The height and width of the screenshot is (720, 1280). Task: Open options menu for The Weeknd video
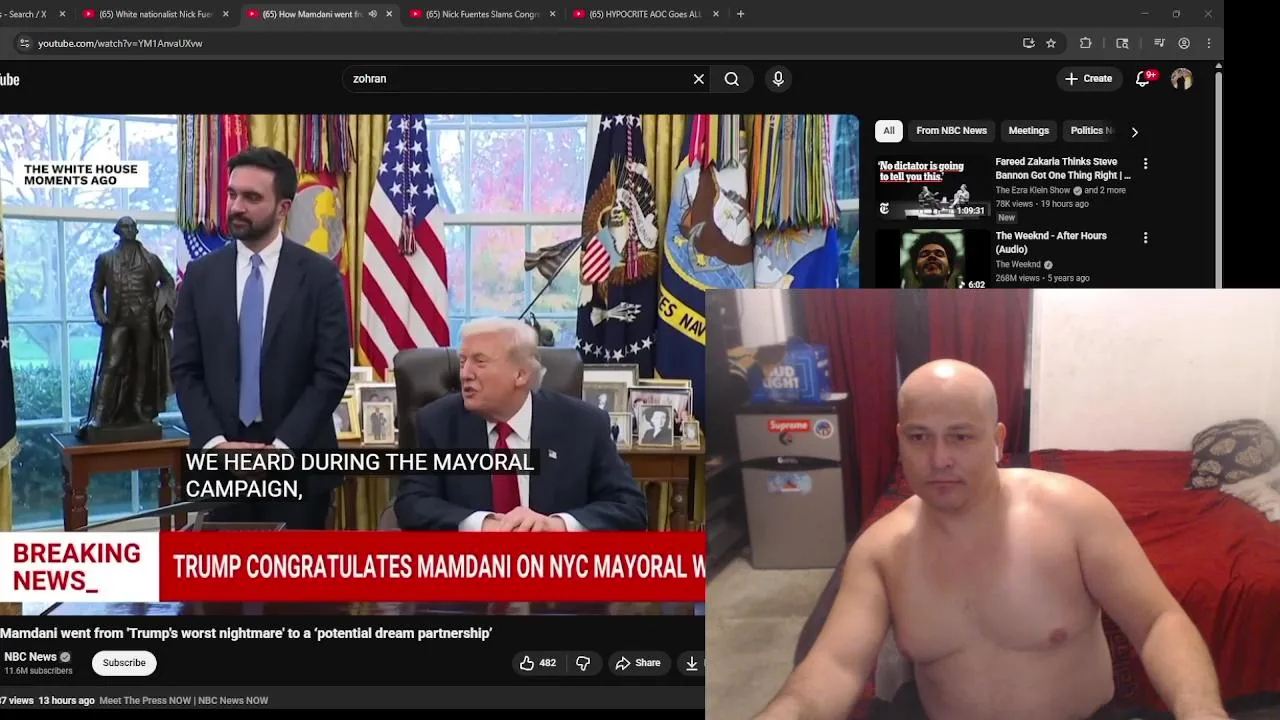coord(1145,238)
